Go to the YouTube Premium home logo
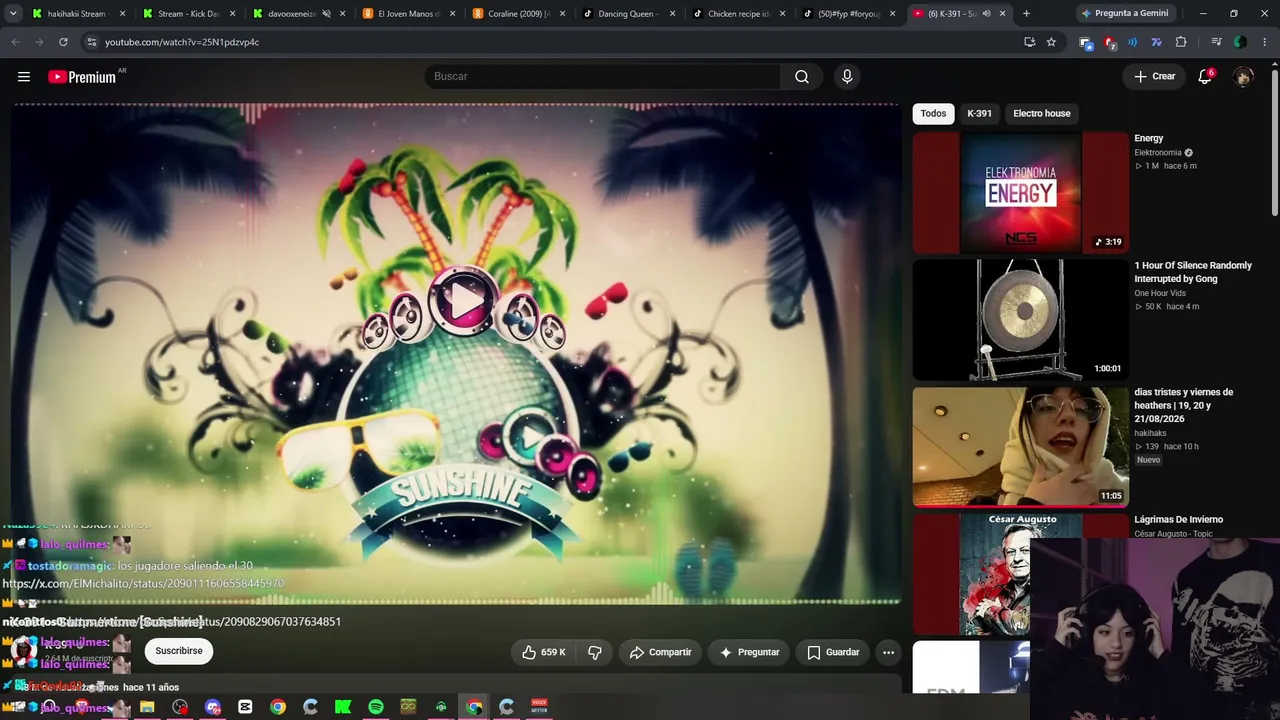 point(82,77)
